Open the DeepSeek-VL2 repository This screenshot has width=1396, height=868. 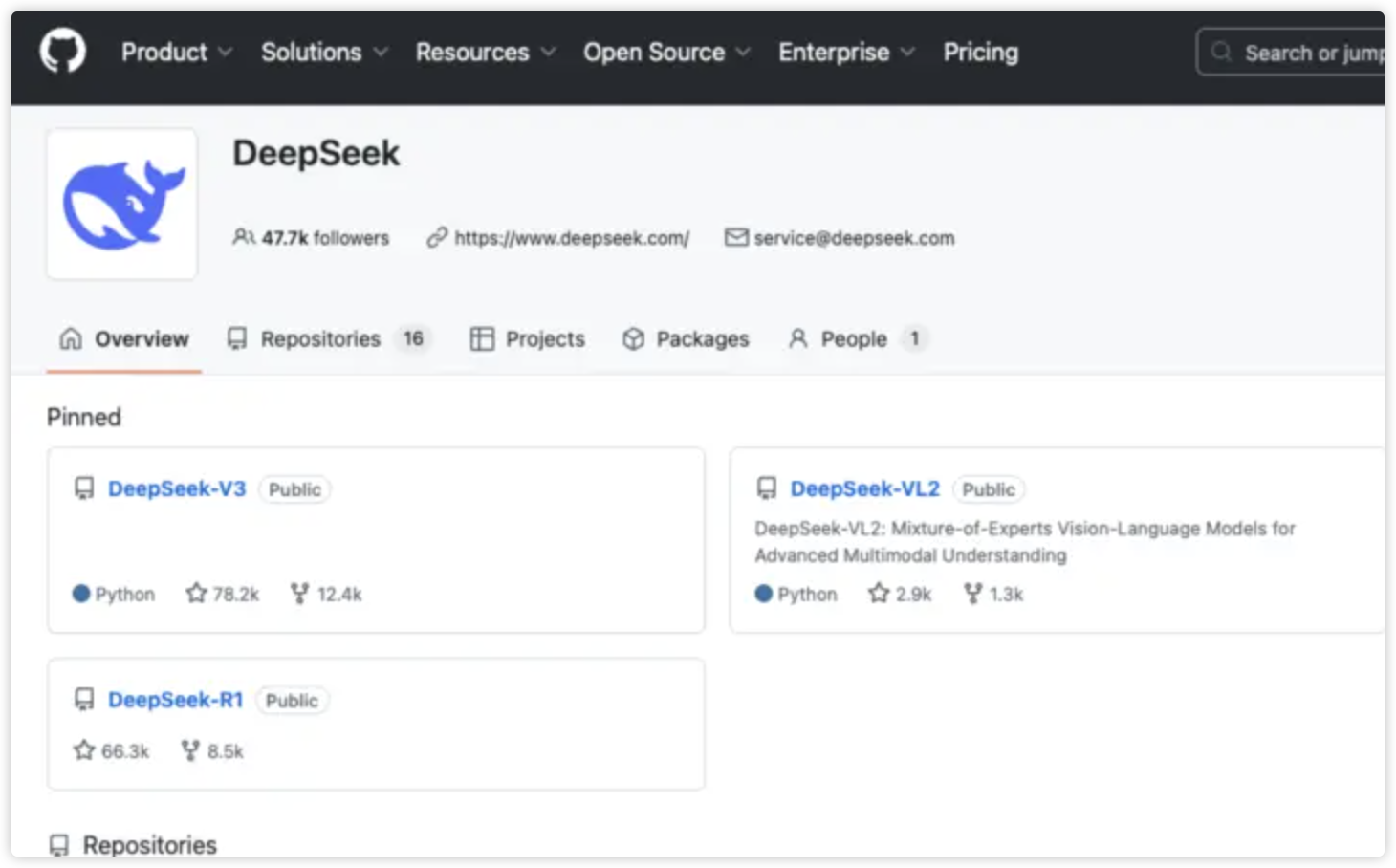(x=865, y=489)
